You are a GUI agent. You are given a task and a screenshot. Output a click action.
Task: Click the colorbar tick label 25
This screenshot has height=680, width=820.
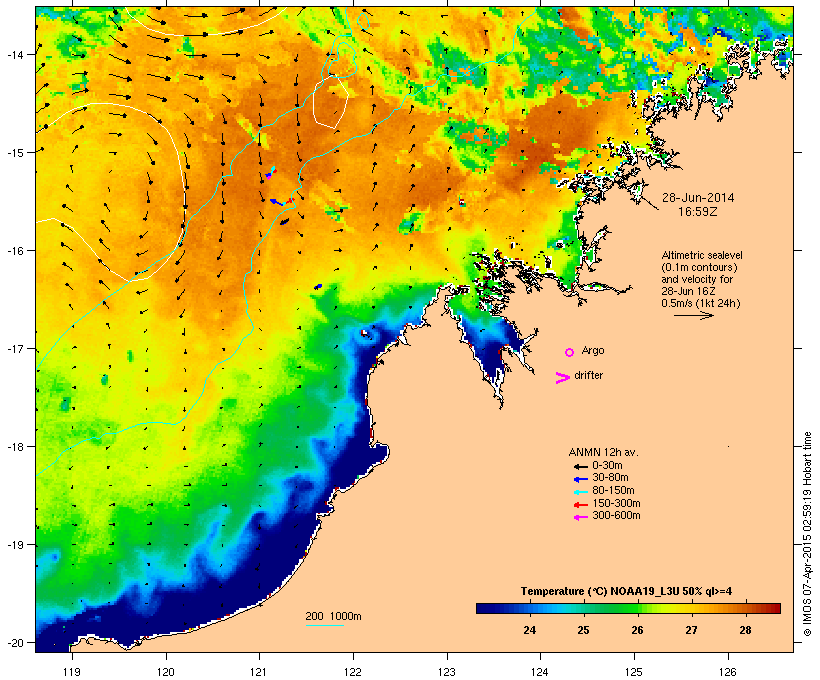tap(583, 630)
